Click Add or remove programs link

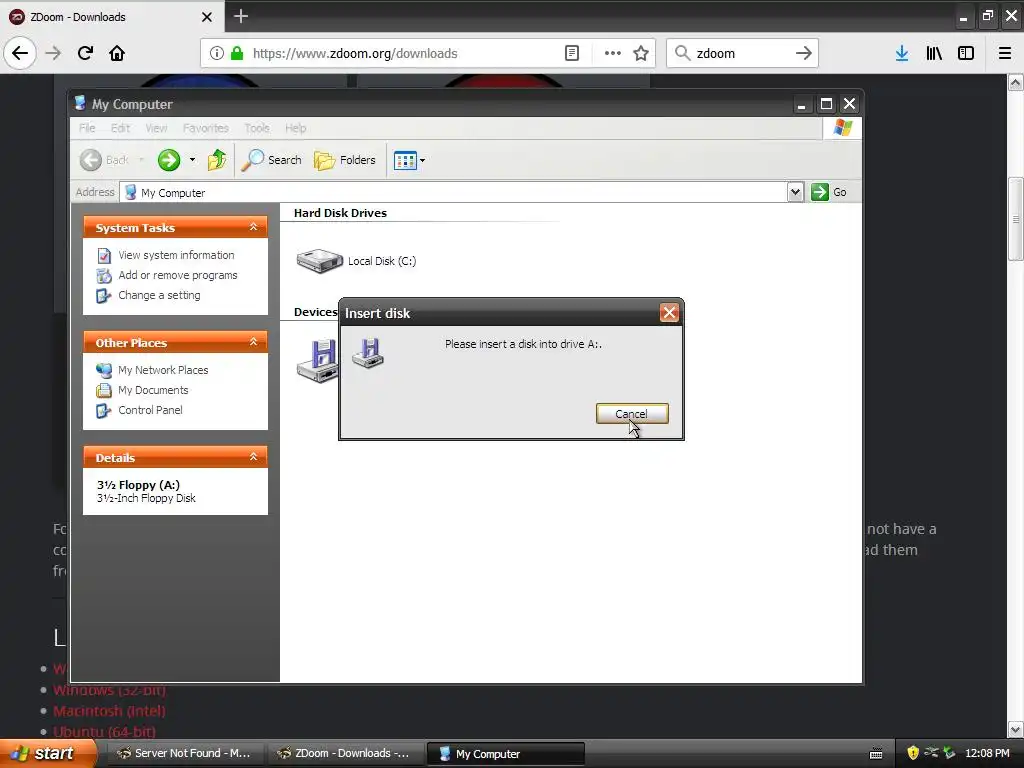(x=178, y=275)
